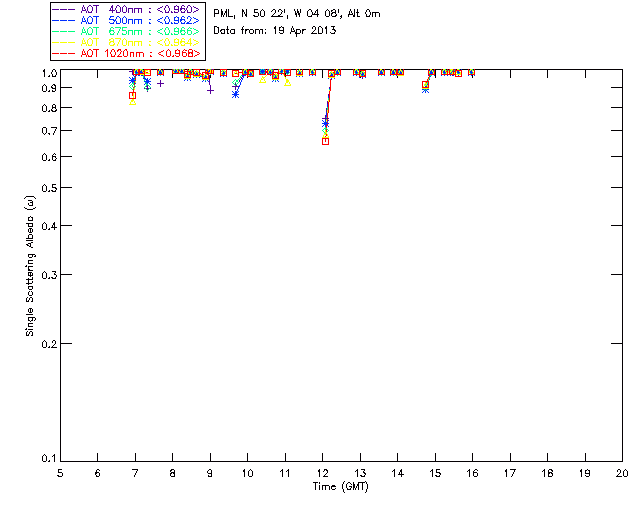Click the x-axis label 12
Viewport: 640px width, 512px height.
point(322,474)
